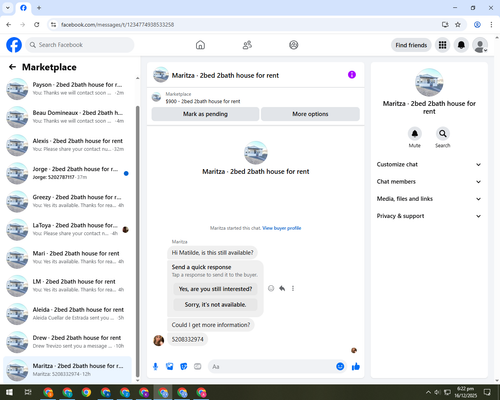Expand Privacy & support section

tap(429, 216)
